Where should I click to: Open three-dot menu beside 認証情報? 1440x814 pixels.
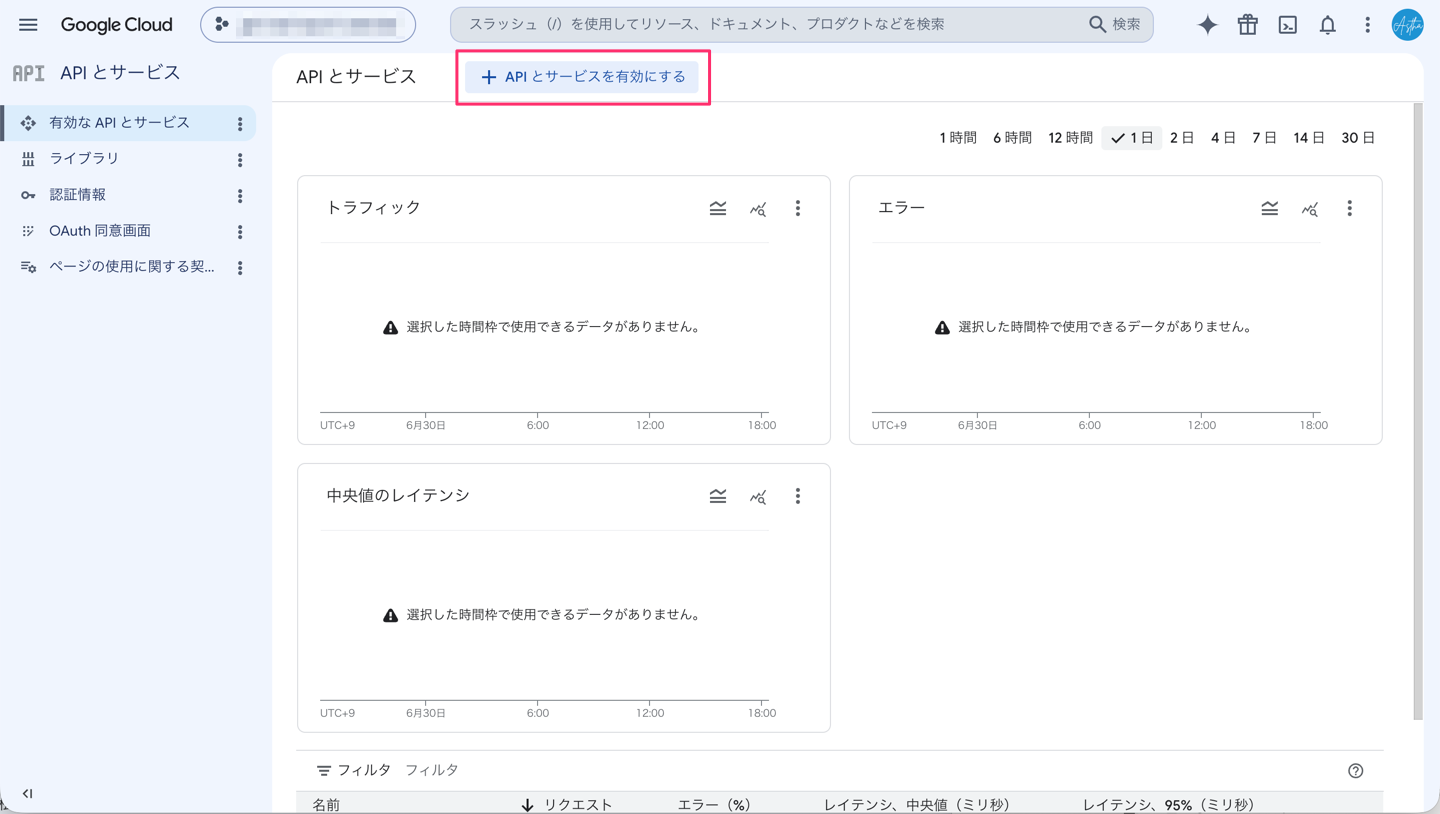click(x=240, y=196)
